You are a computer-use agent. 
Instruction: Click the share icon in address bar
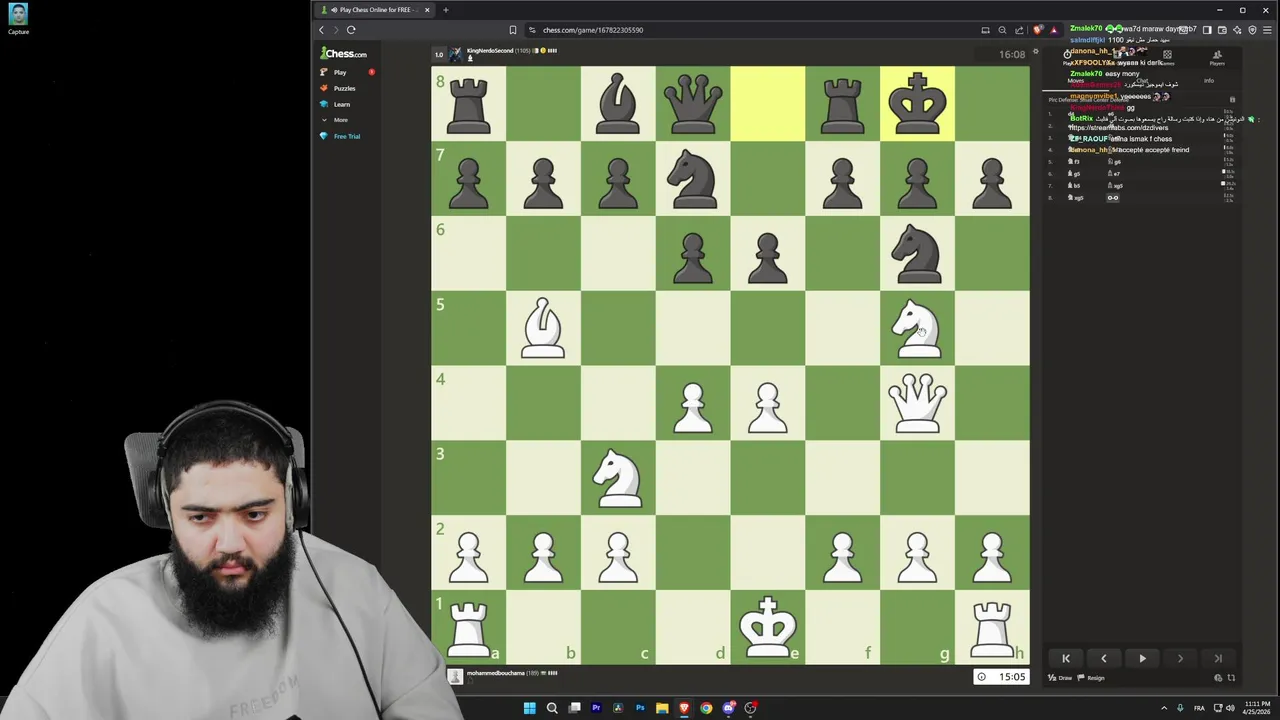click(x=1019, y=30)
